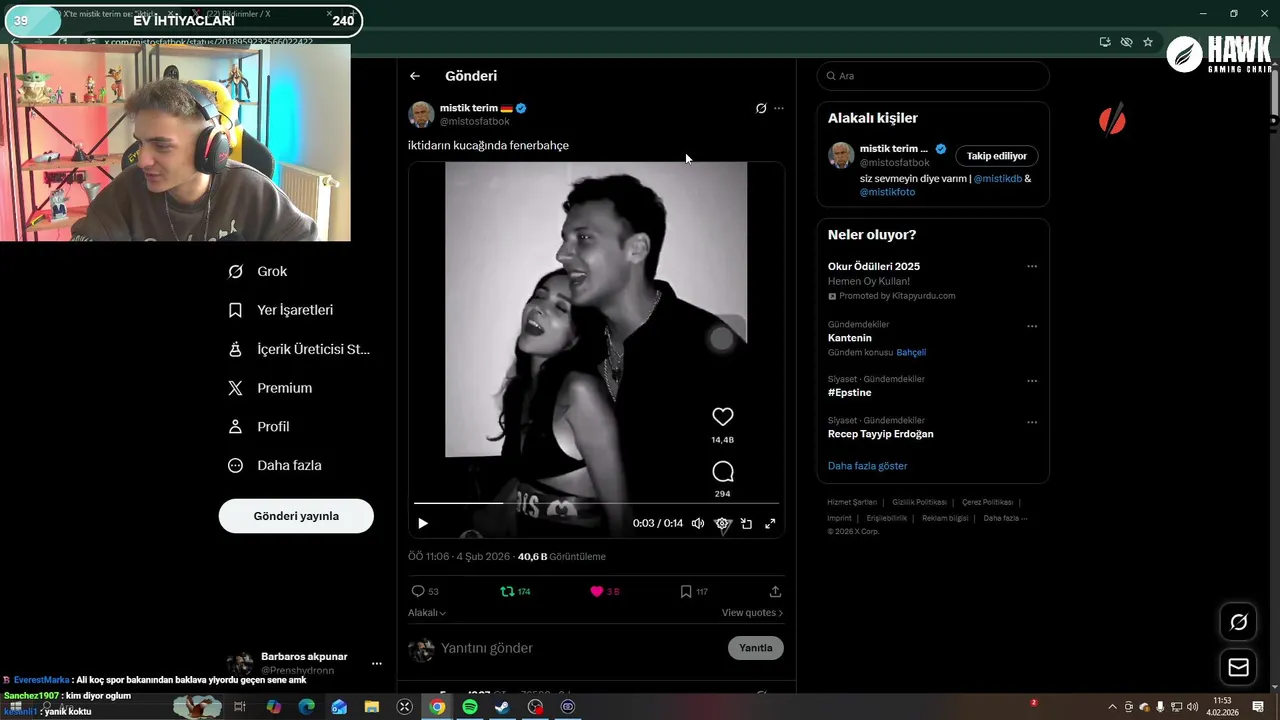
Task: Open the Kantenin trending topic
Action: pos(850,338)
